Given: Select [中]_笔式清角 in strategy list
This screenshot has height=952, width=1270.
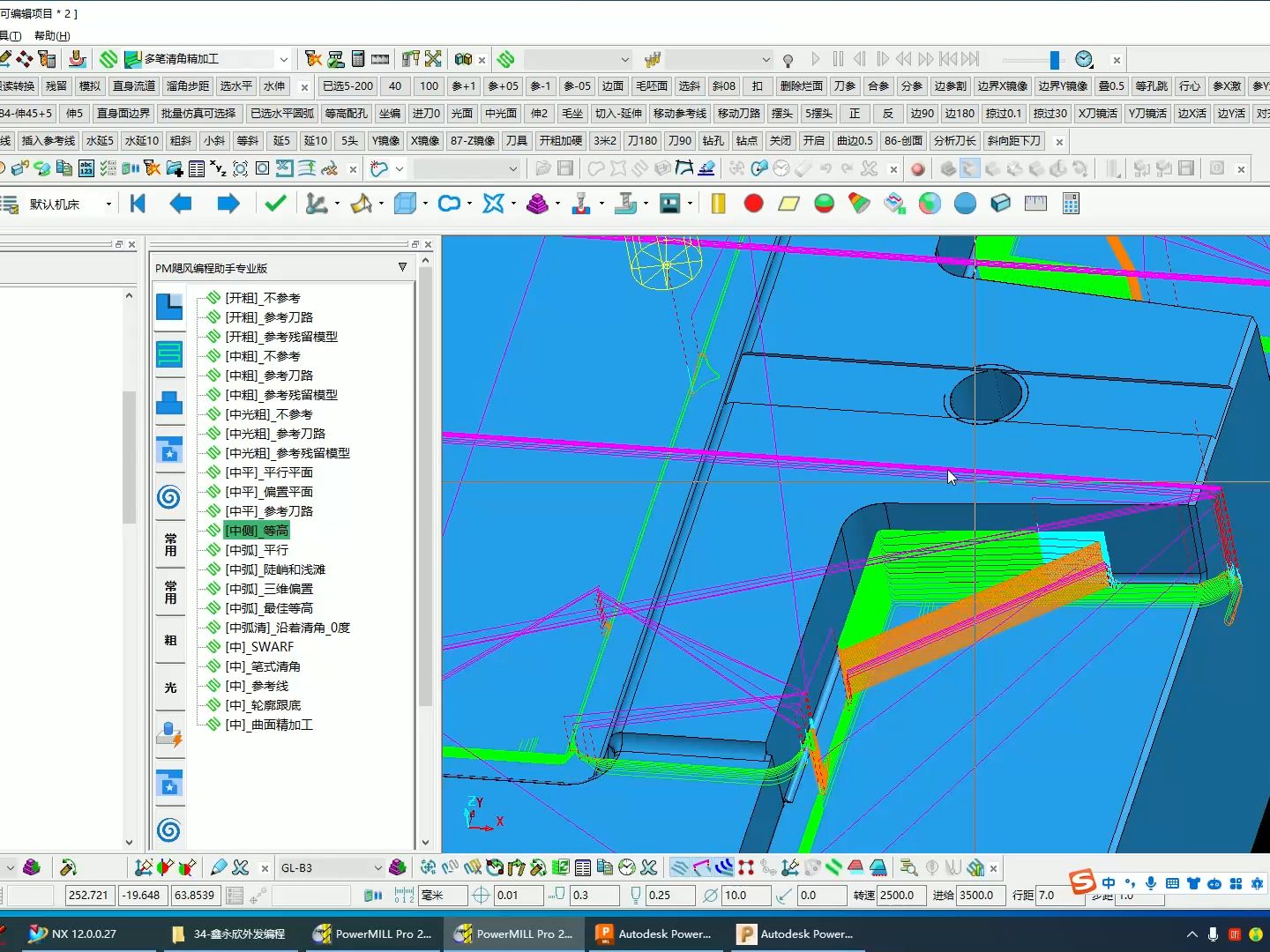Looking at the screenshot, I should point(263,666).
